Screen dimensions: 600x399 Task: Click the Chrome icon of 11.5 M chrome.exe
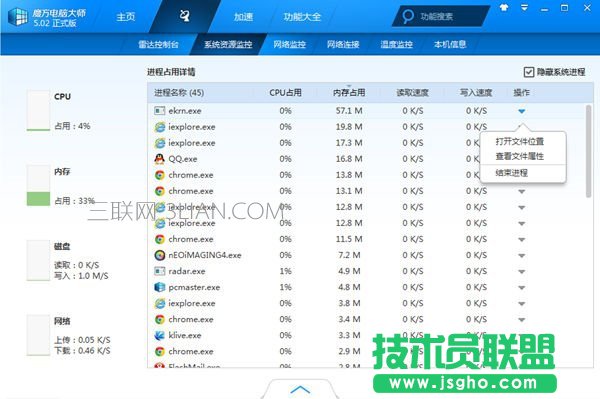[x=160, y=239]
